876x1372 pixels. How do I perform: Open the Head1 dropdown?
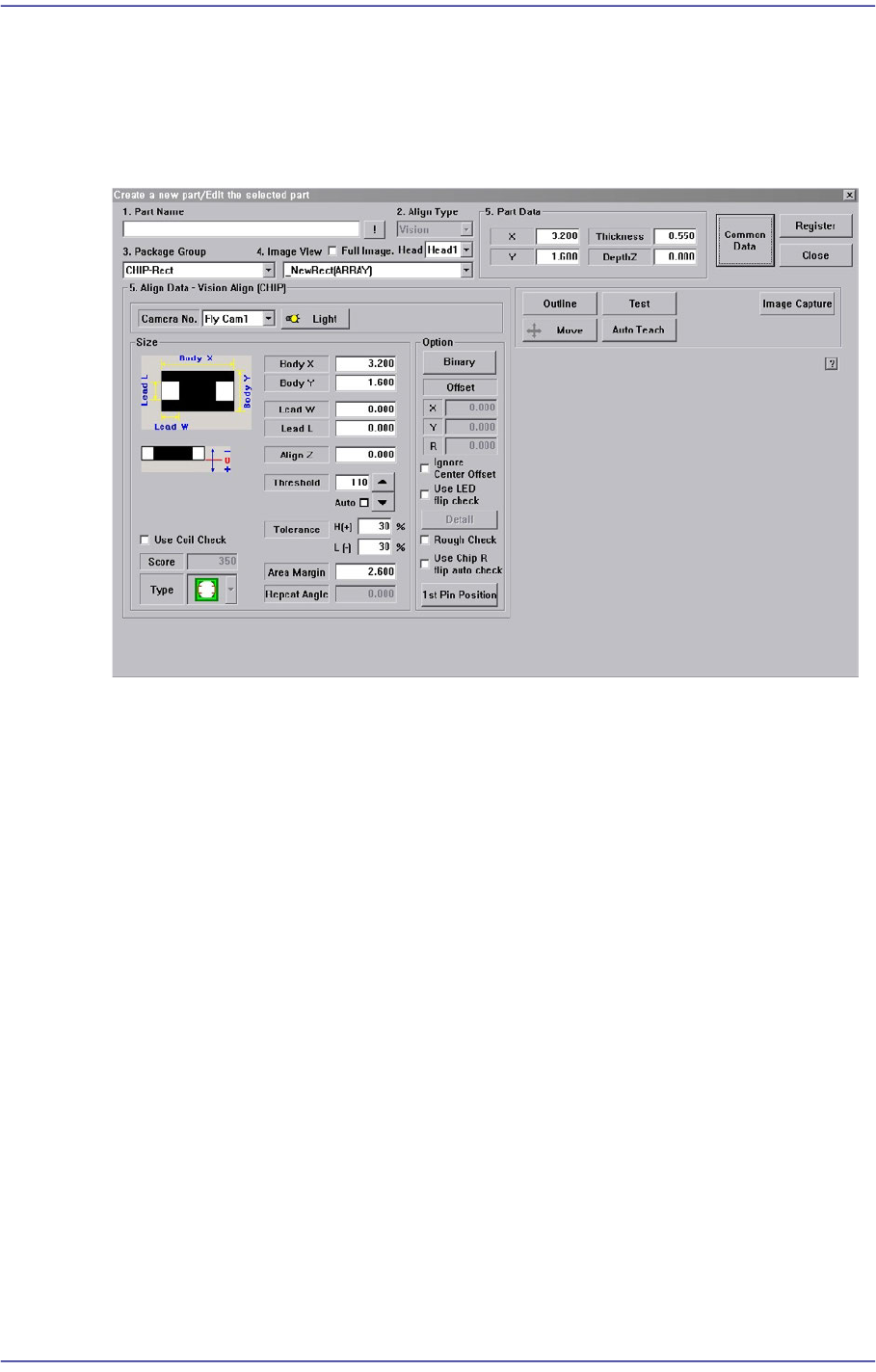click(466, 250)
